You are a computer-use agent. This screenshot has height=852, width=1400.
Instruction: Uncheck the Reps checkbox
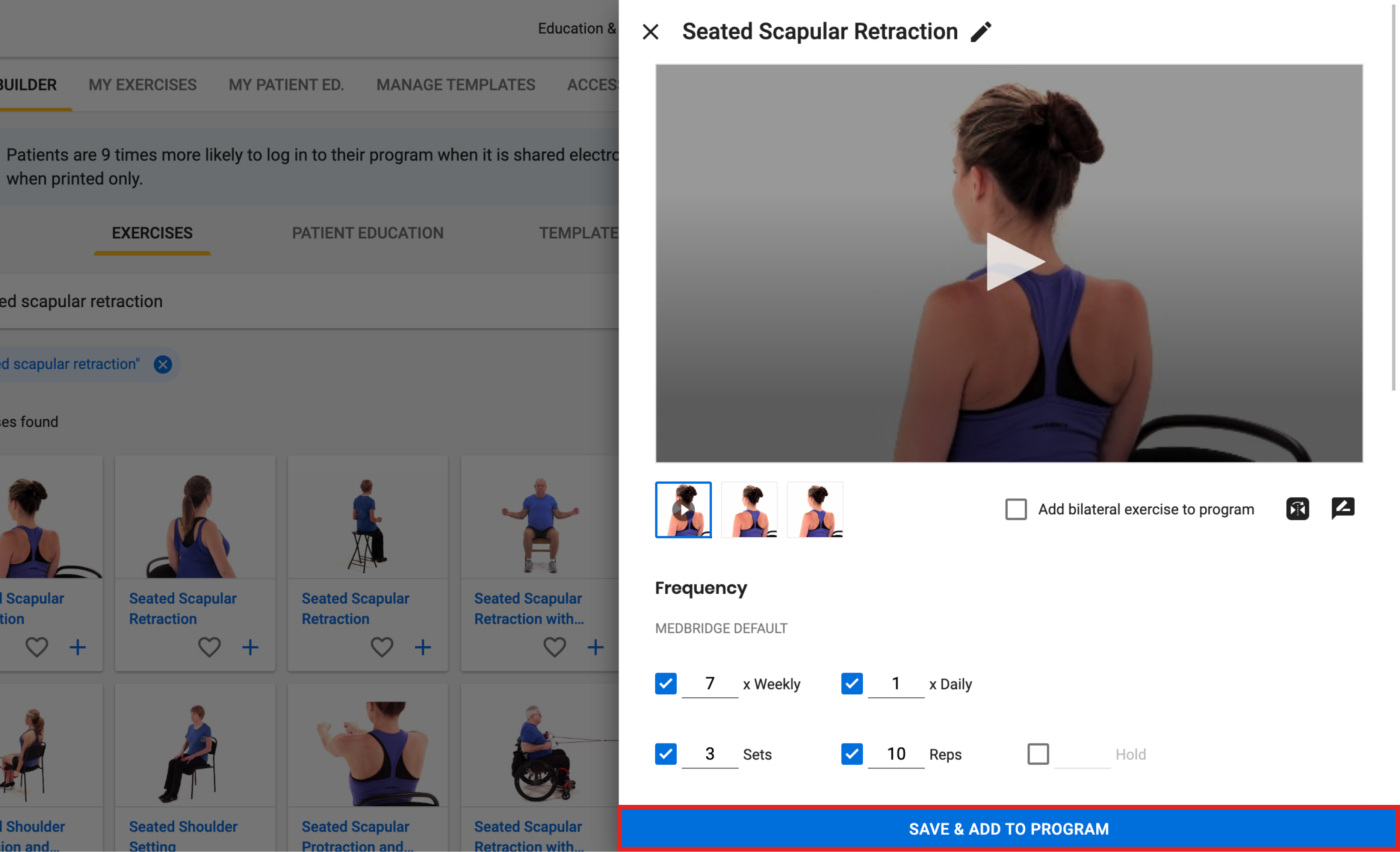click(852, 754)
